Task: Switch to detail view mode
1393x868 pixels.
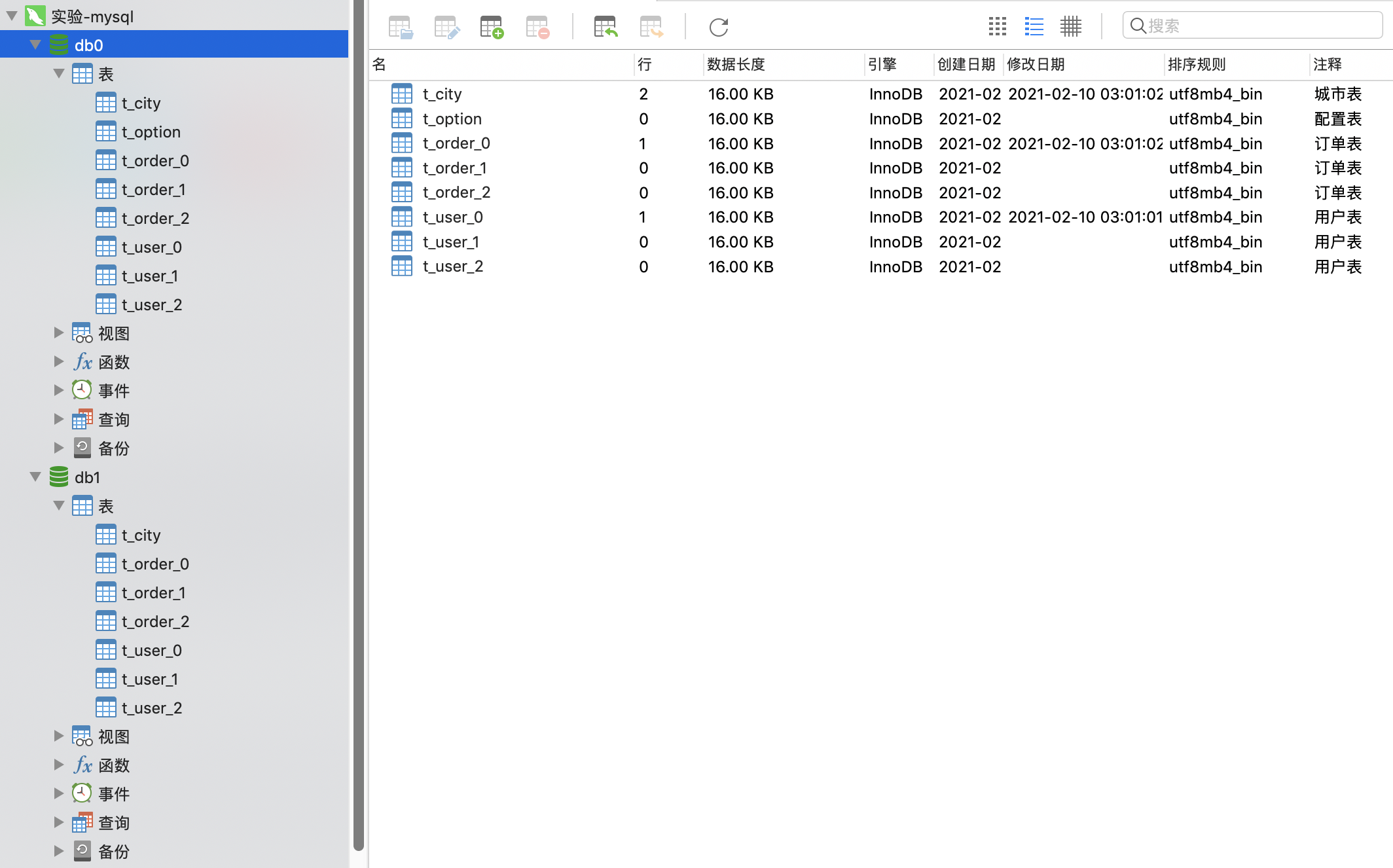Action: pyautogui.click(x=1071, y=26)
